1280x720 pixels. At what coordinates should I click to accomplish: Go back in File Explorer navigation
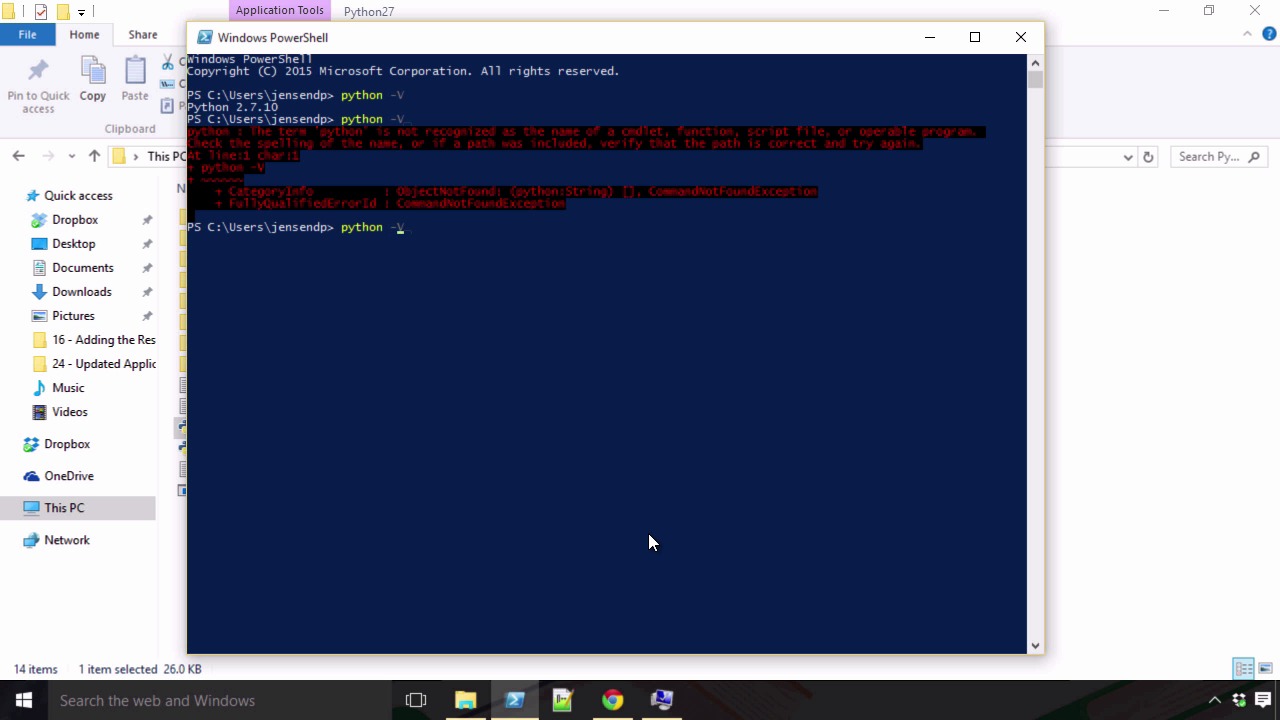pyautogui.click(x=18, y=156)
